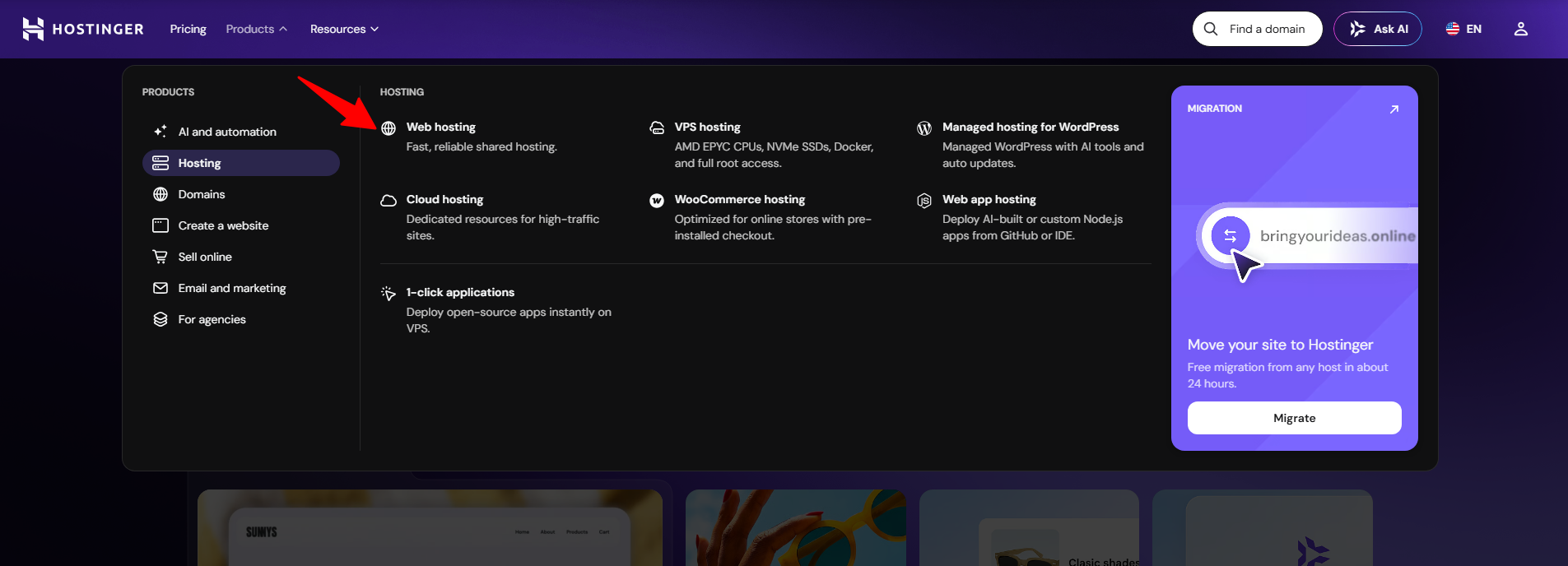Screen dimensions: 1568x566
Task: Select For agencies category
Action: tap(241, 319)
